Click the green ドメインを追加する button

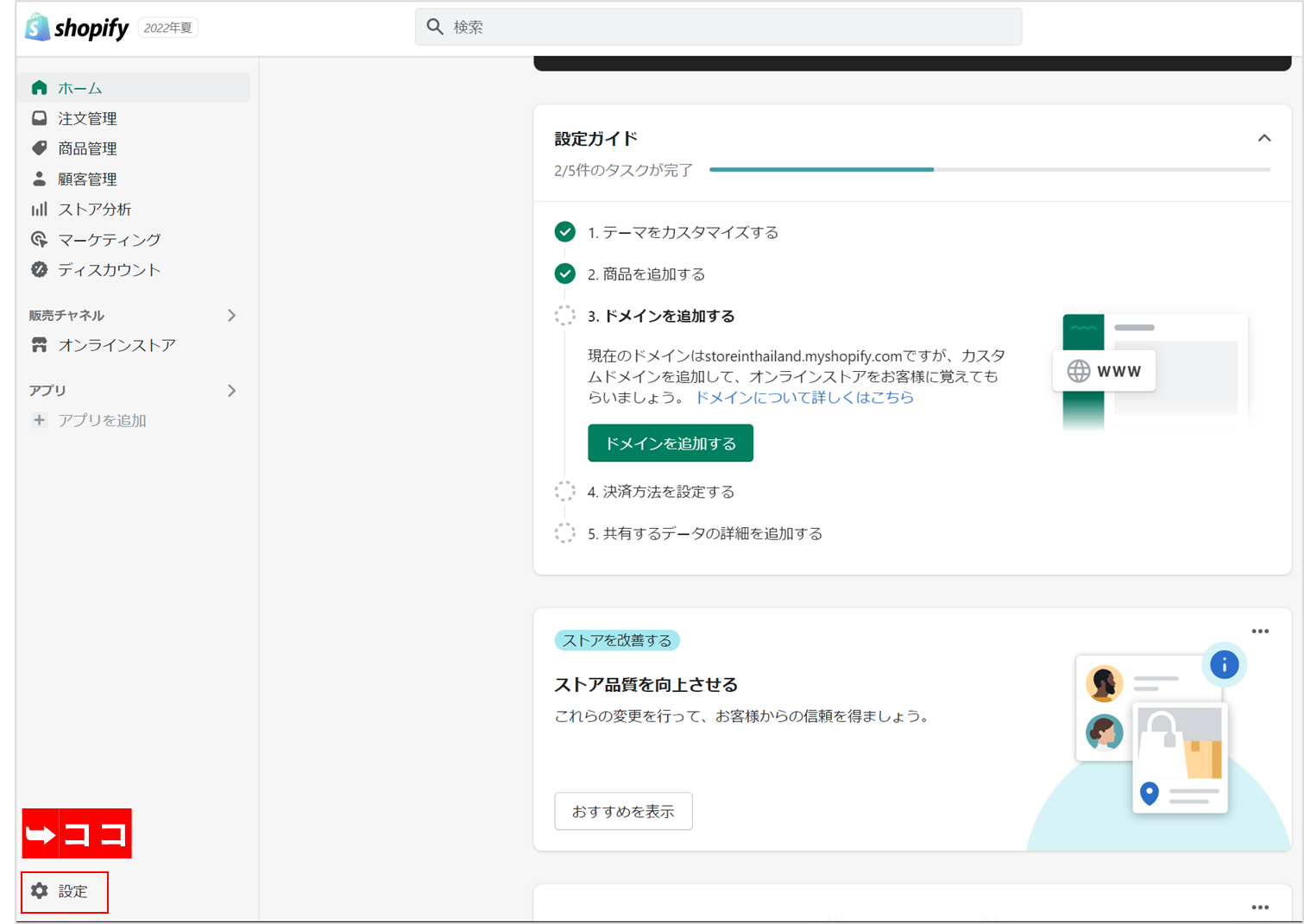[x=671, y=443]
